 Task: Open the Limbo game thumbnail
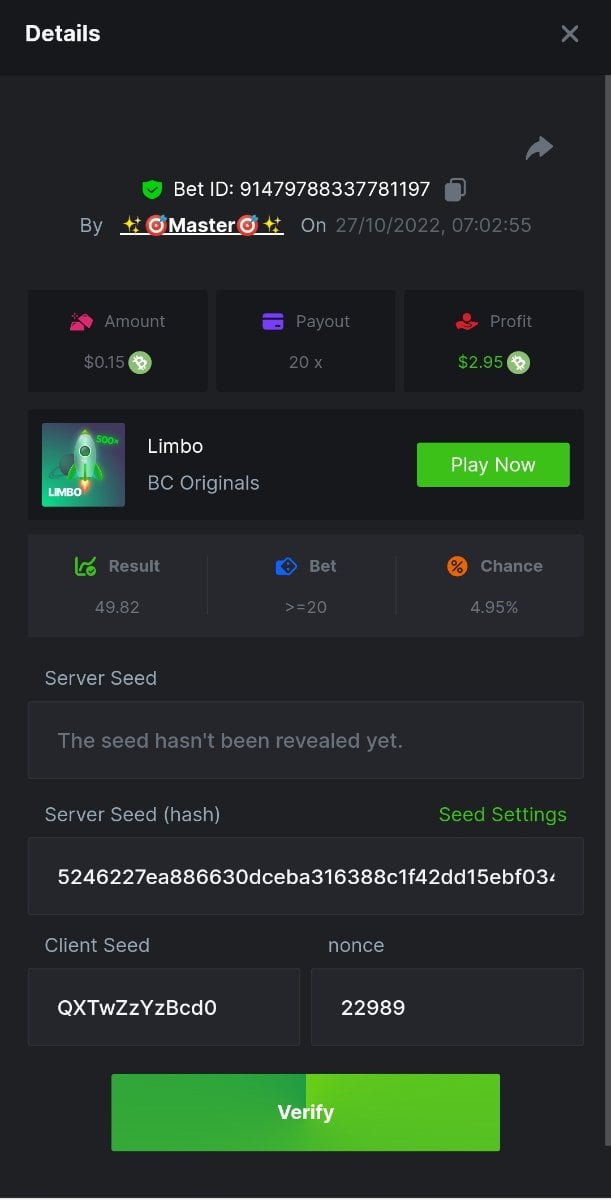84,465
